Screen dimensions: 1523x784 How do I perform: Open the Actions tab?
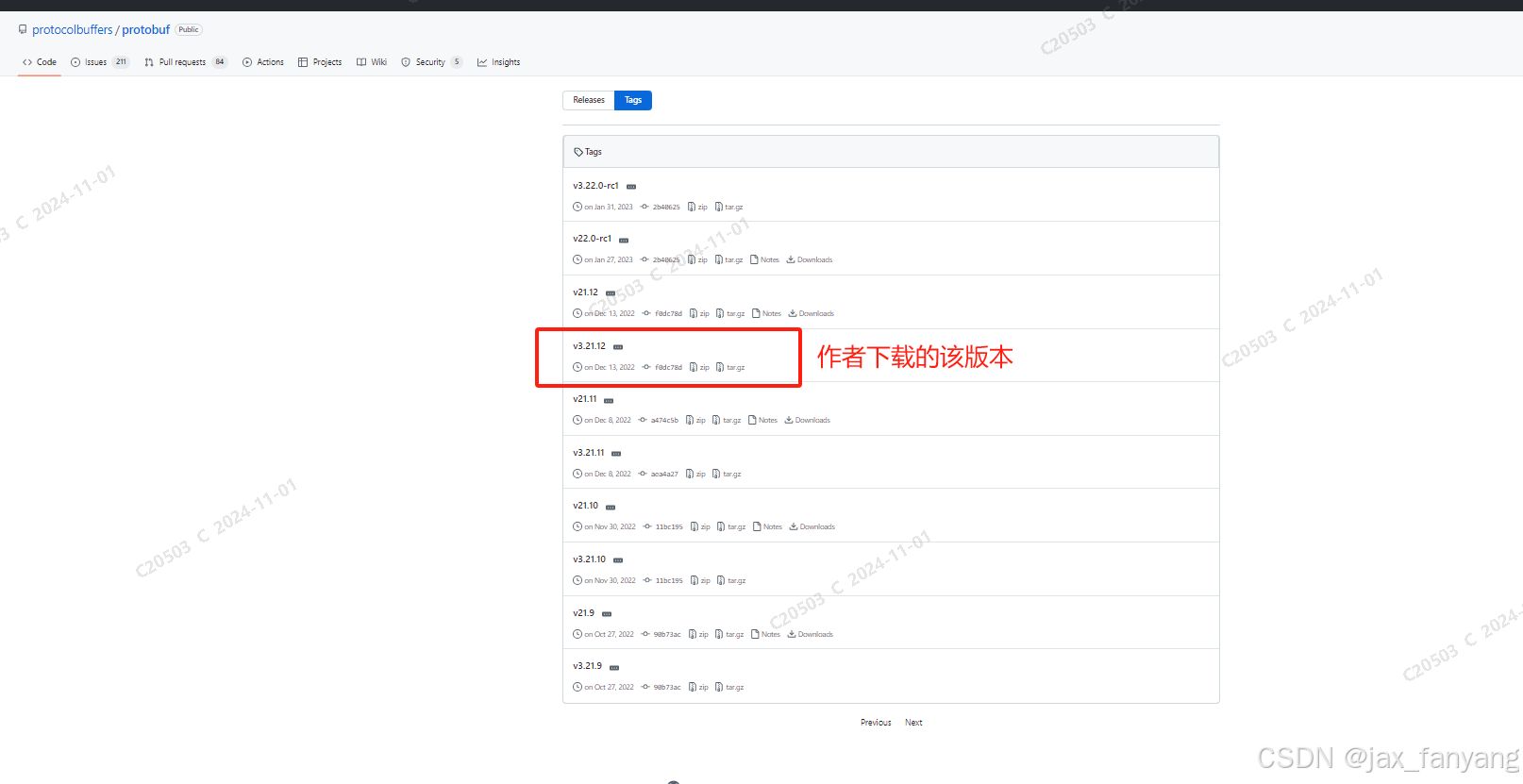pos(263,62)
